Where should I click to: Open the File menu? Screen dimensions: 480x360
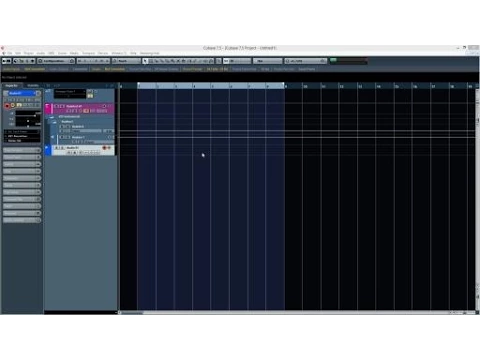(x=10, y=53)
